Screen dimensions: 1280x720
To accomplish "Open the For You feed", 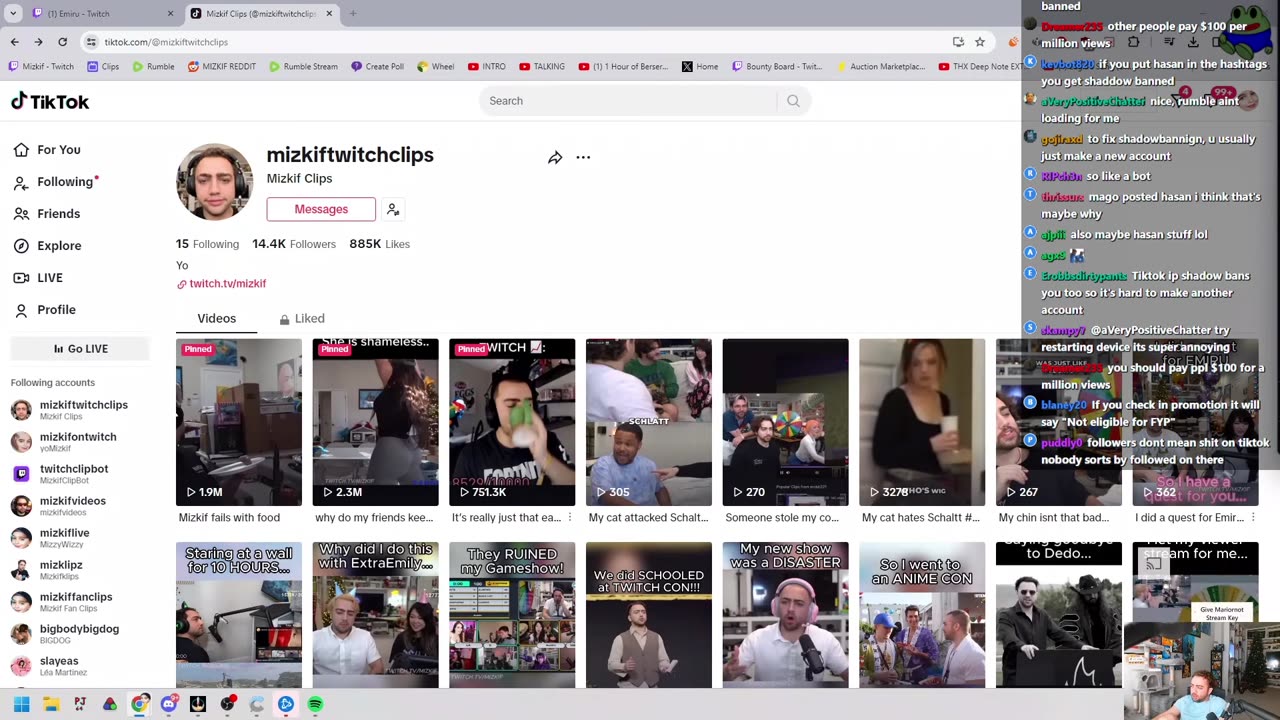I will [x=47, y=150].
